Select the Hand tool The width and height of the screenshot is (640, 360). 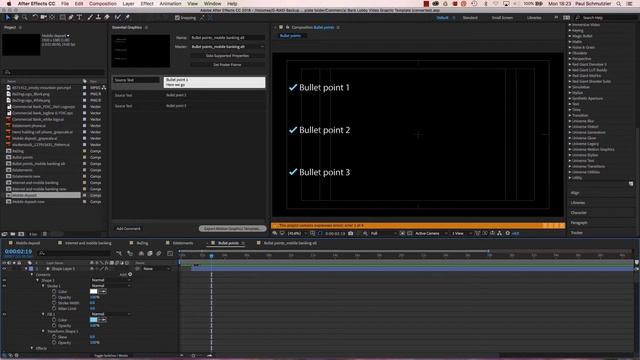(16, 17)
